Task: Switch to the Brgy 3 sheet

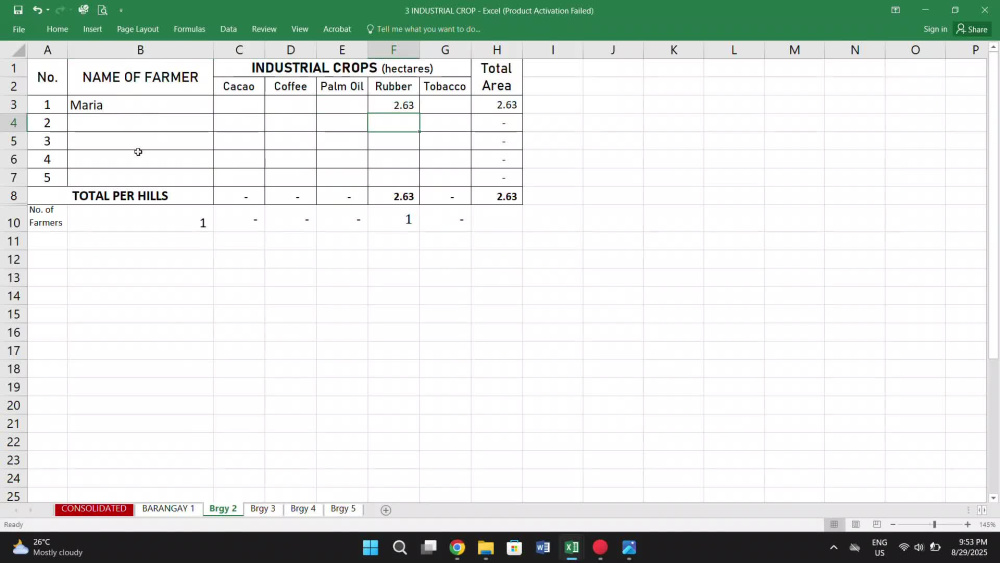Action: (263, 509)
